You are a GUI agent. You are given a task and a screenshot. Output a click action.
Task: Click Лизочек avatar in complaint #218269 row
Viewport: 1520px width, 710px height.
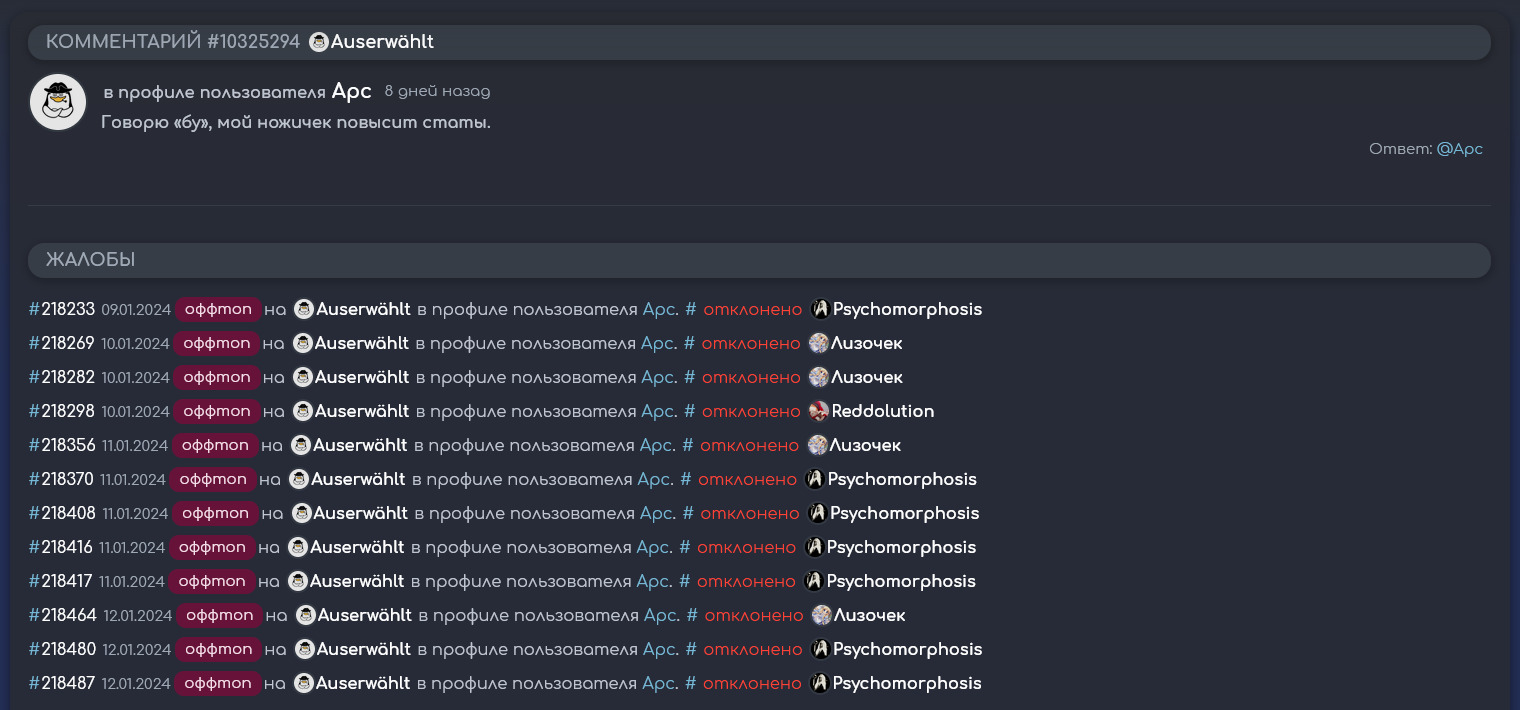point(818,344)
